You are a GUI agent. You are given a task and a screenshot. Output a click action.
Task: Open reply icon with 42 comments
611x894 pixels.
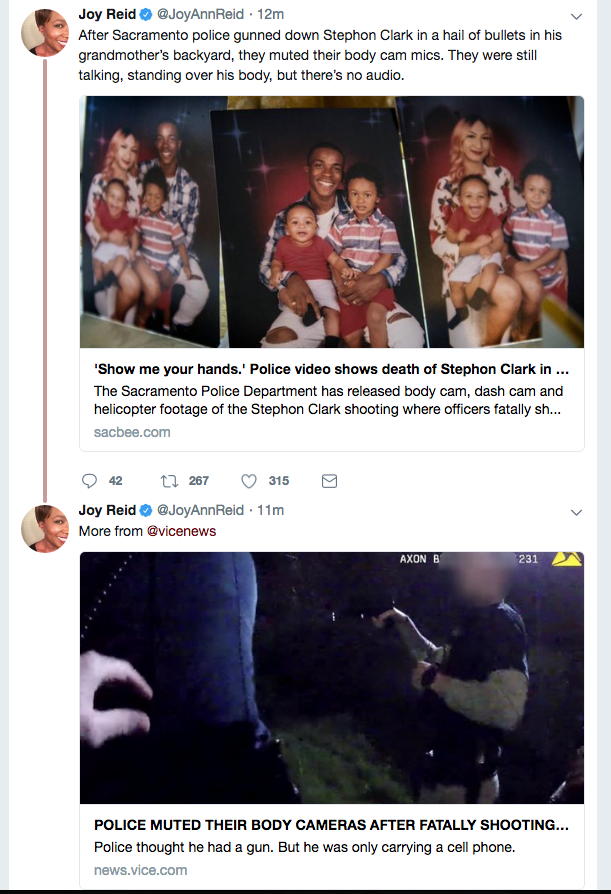89,481
